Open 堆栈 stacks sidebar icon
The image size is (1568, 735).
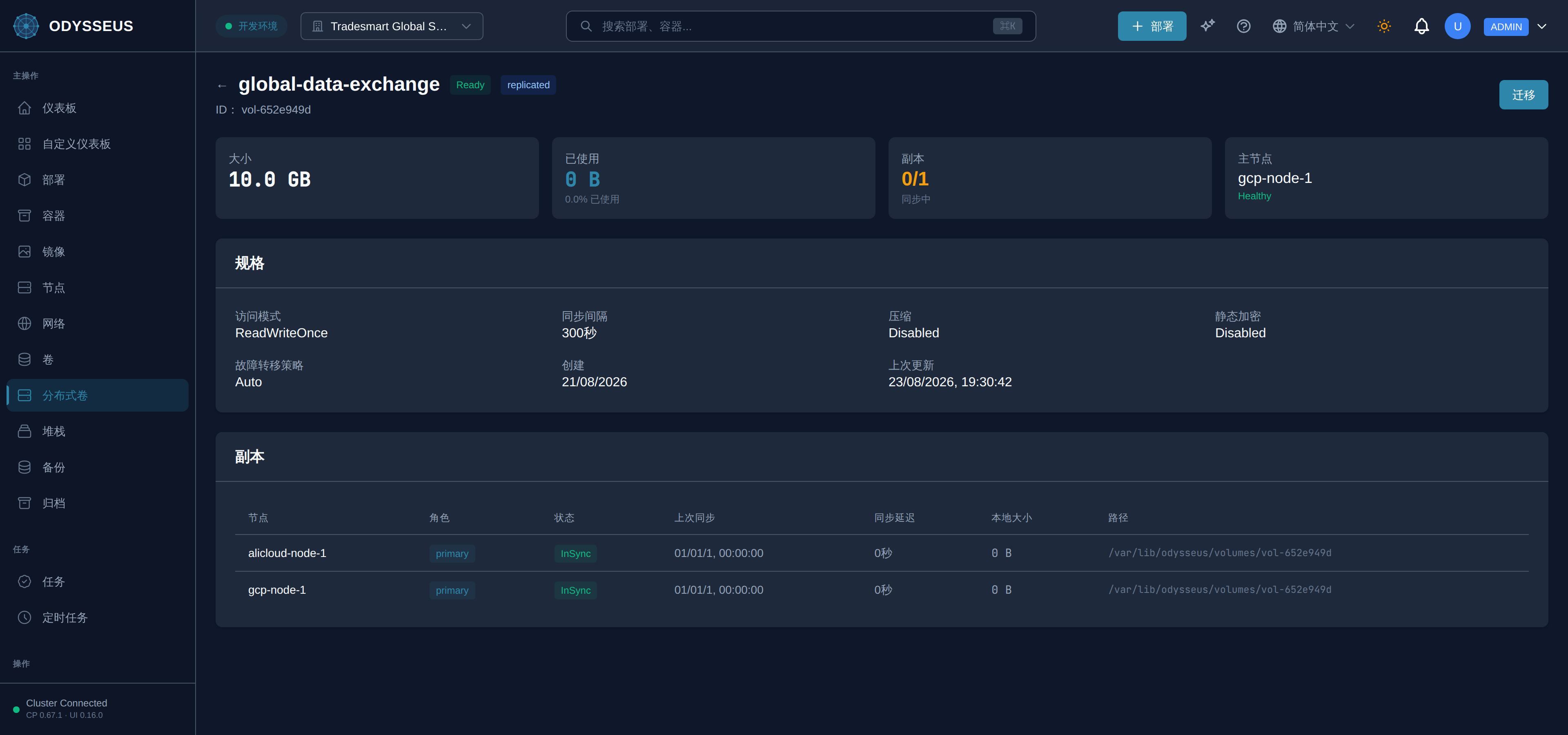24,431
